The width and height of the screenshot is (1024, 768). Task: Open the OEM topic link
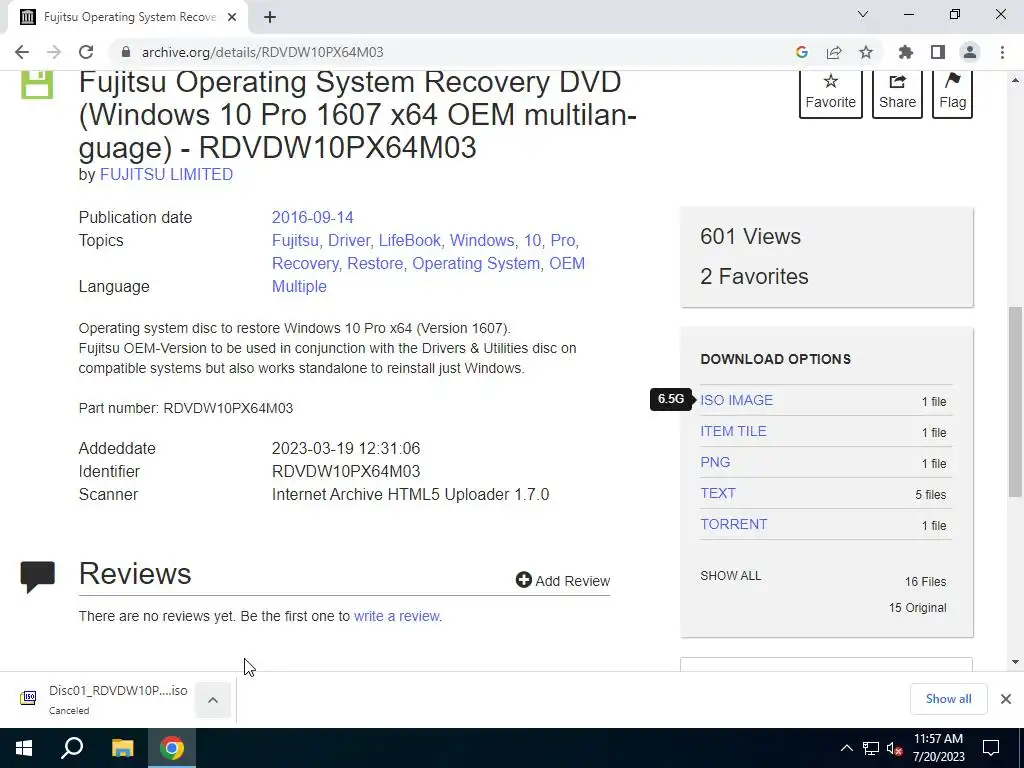pos(567,263)
